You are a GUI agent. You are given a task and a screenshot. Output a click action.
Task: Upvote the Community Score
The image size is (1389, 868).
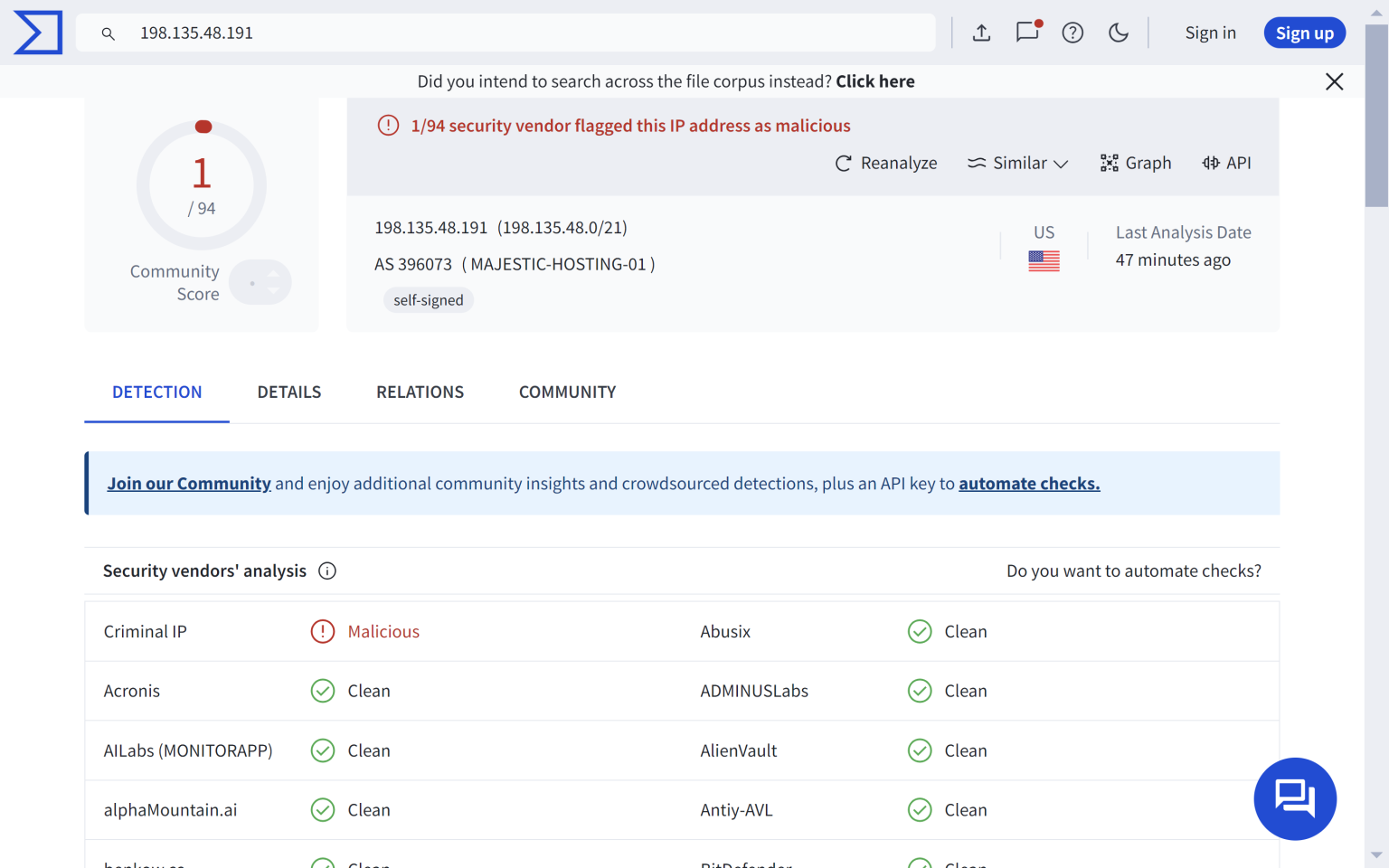273,276
